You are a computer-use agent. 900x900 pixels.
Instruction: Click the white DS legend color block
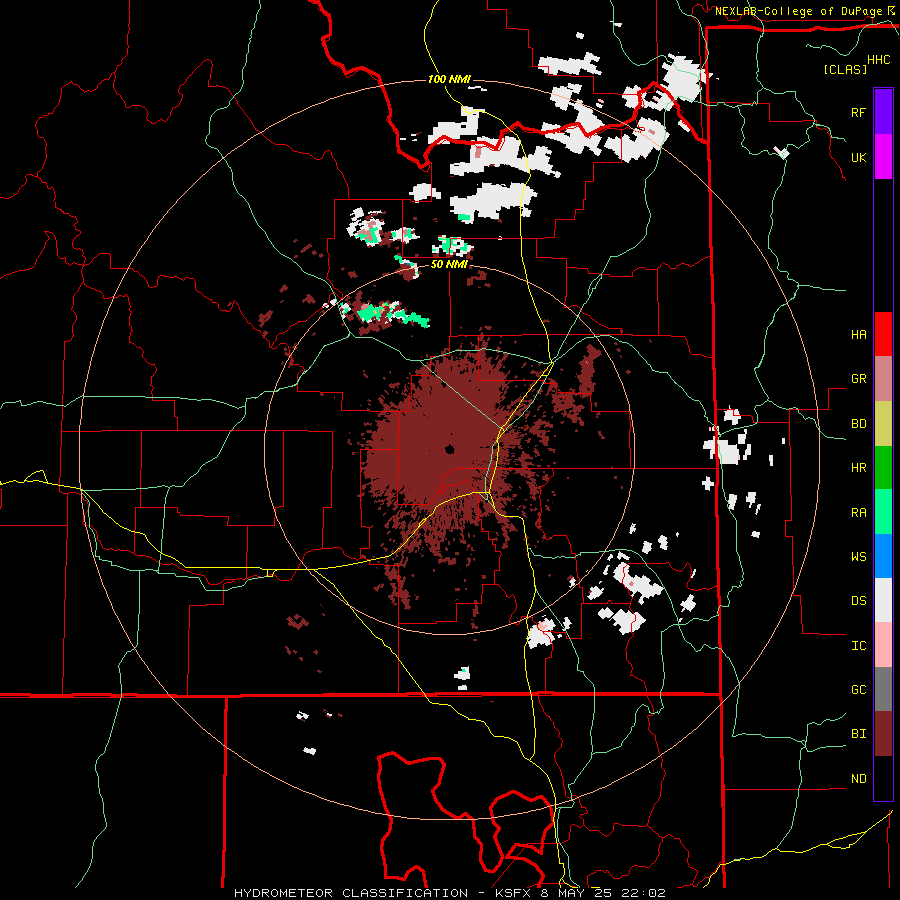pos(883,600)
